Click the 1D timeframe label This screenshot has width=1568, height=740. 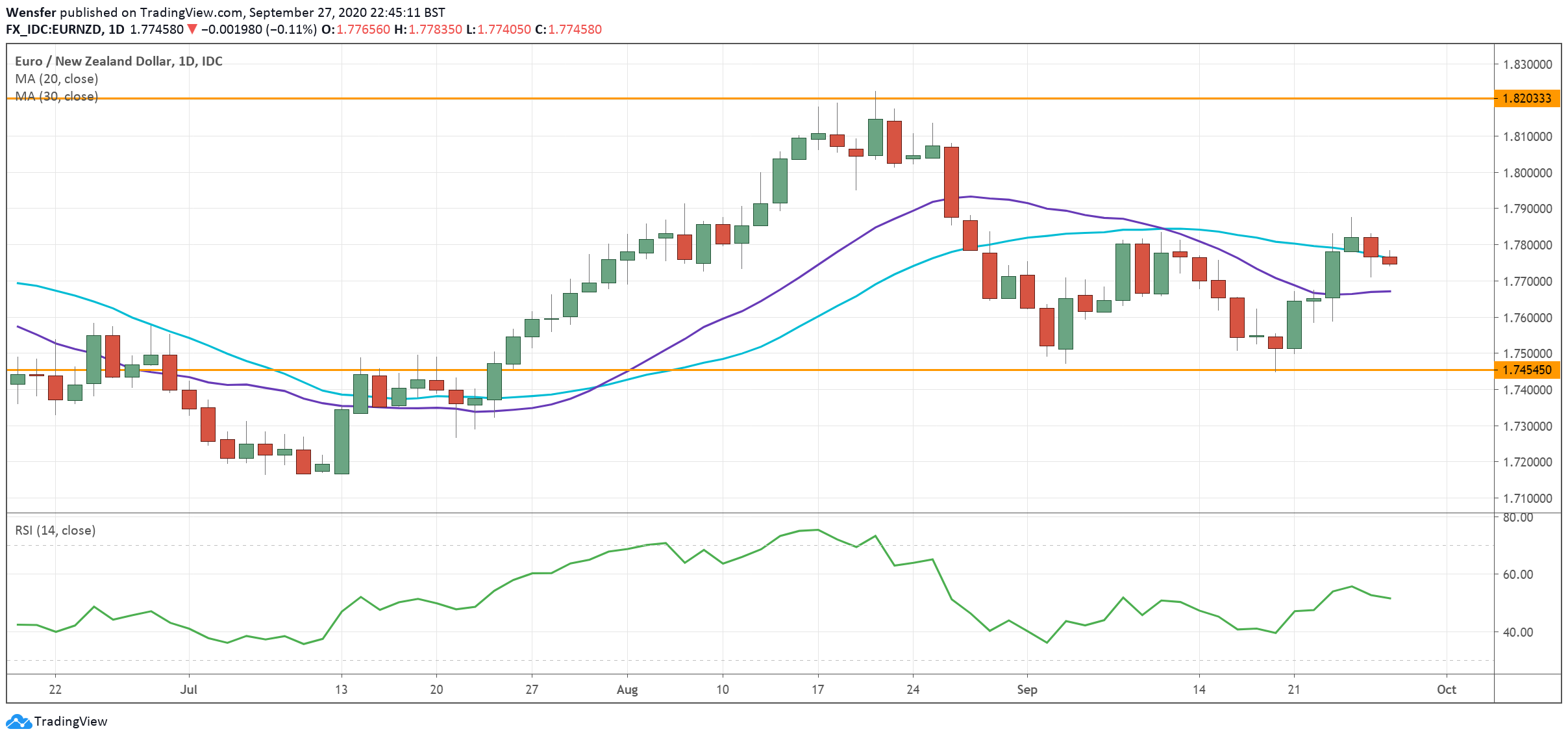point(116,28)
